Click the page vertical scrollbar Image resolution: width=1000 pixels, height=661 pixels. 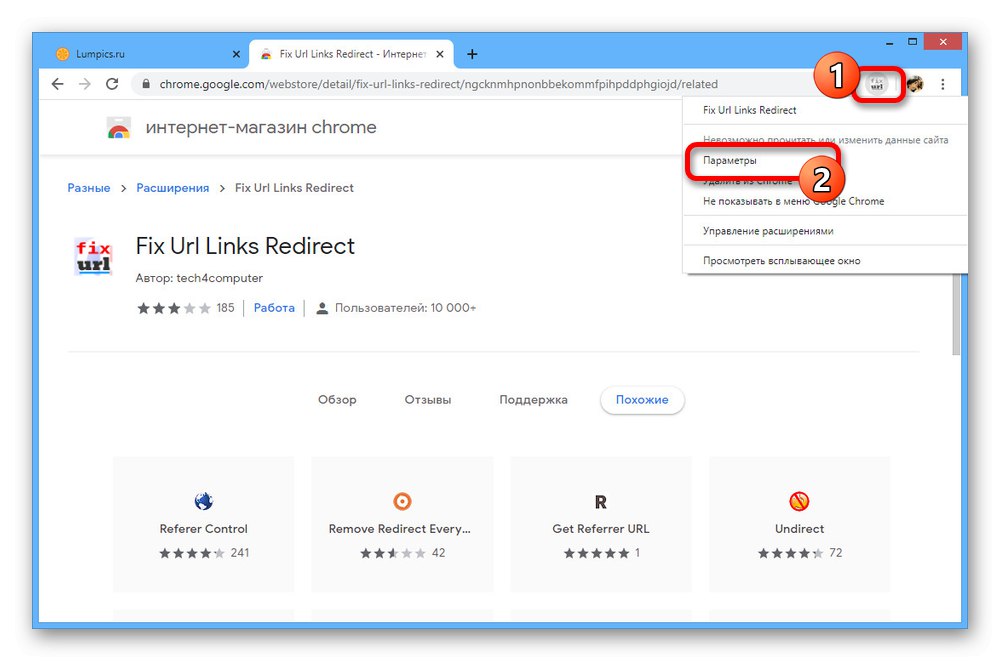[955, 315]
